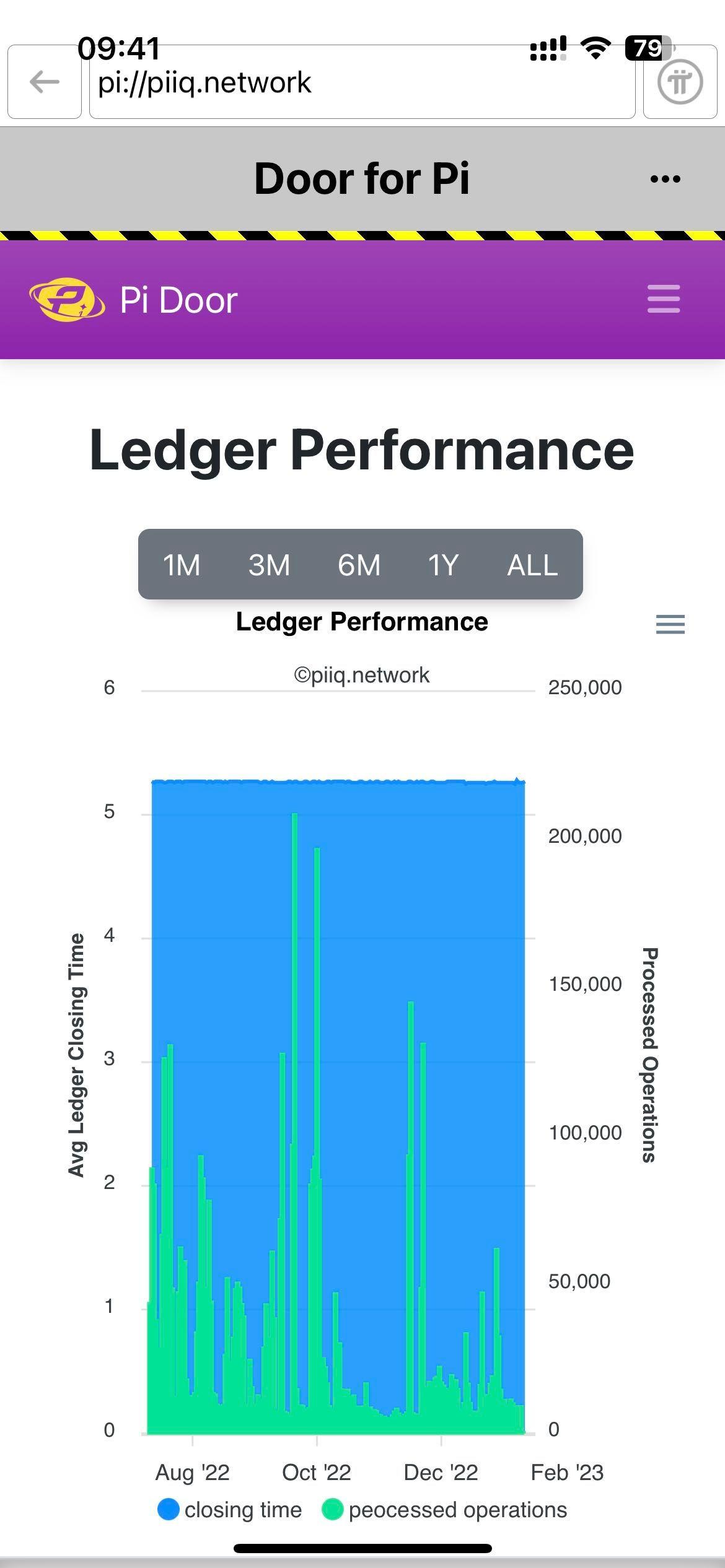725x1568 pixels.
Task: Show ALL ledger history
Action: coord(532,565)
